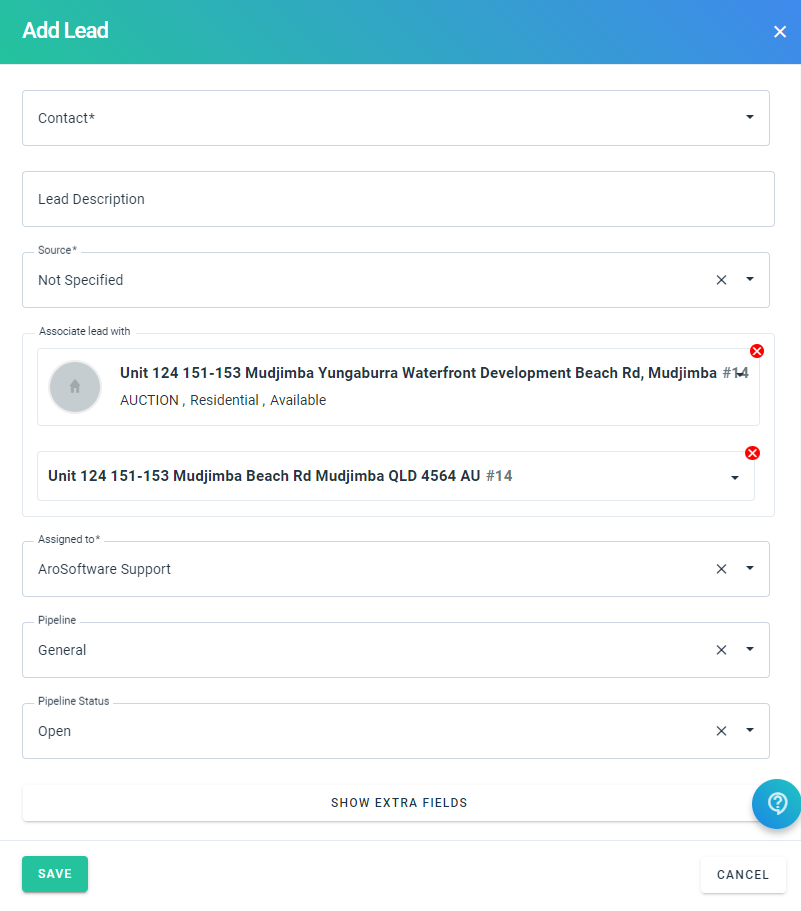Click the grey house property avatar

click(75, 387)
